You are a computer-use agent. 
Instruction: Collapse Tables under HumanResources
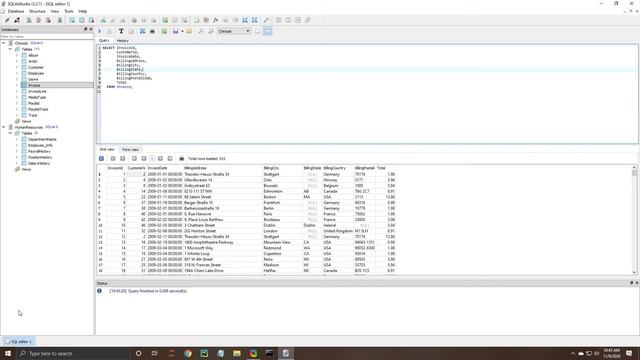pos(10,133)
